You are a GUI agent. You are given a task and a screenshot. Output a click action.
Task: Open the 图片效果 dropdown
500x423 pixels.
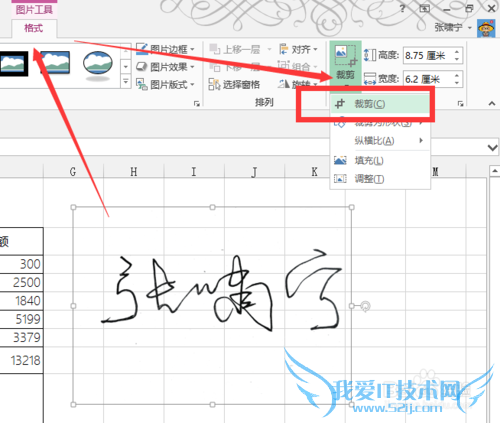coord(166,67)
